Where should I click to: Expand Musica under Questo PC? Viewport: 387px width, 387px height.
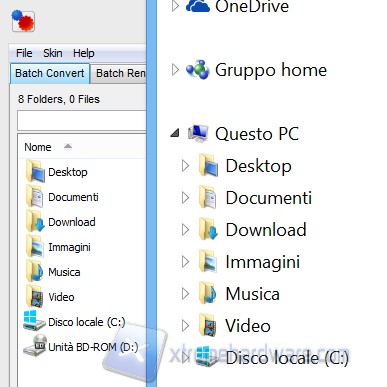(186, 294)
